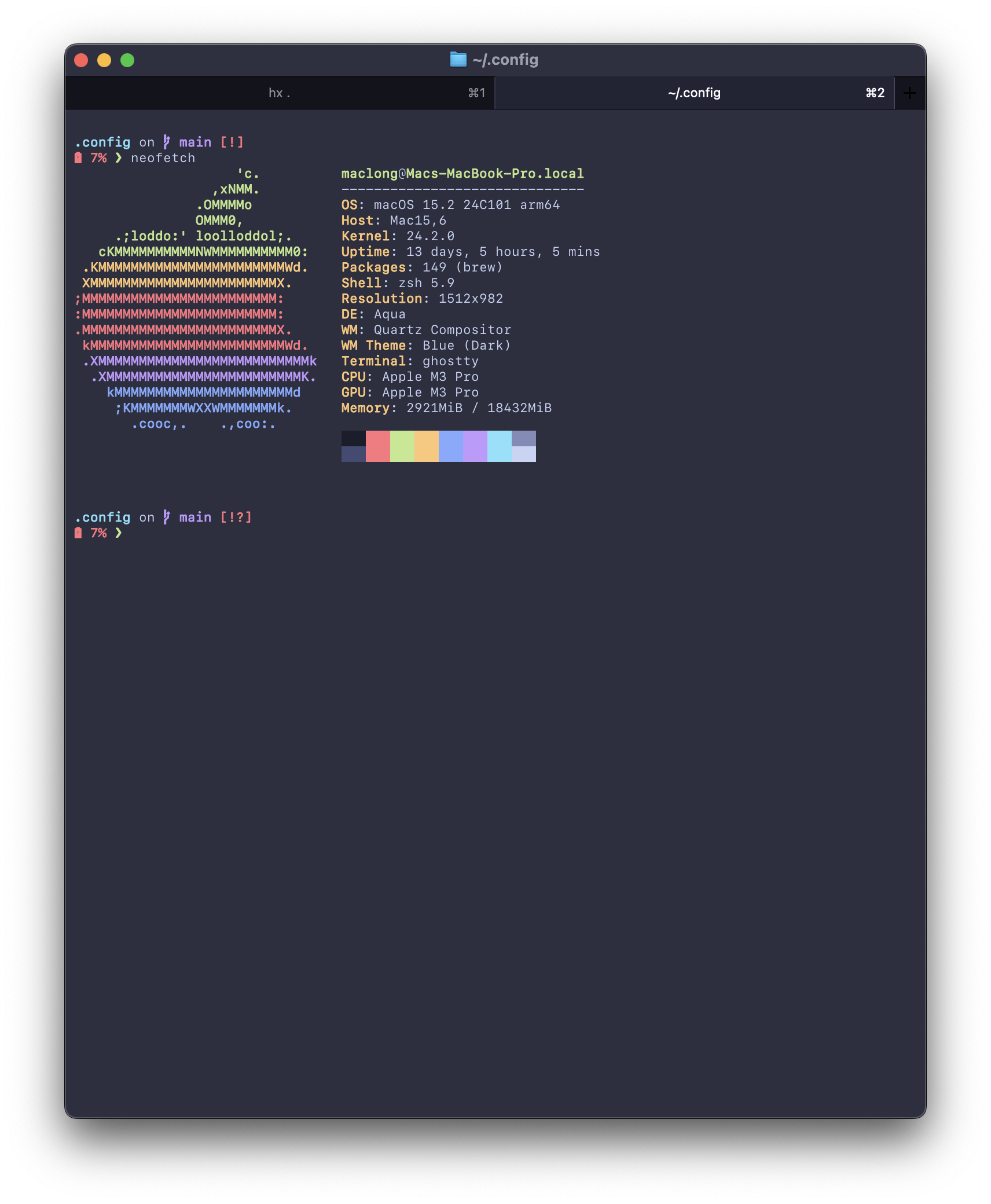The width and height of the screenshot is (991, 1204).
Task: Click the red color block in the palette
Action: coord(378,446)
